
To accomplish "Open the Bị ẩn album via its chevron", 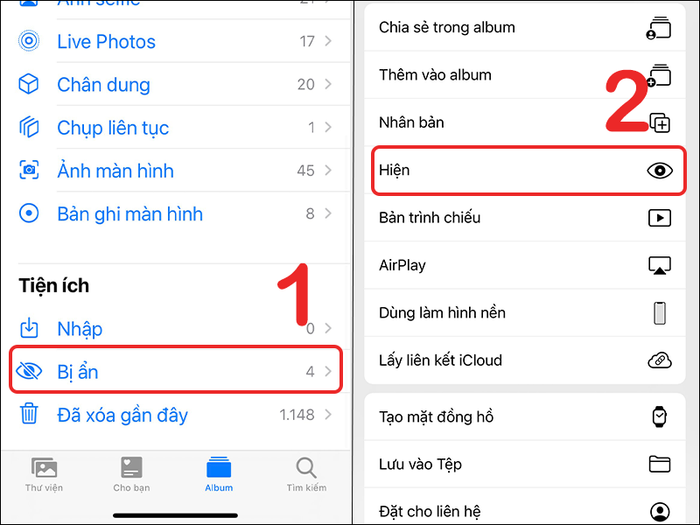I will coord(328,371).
